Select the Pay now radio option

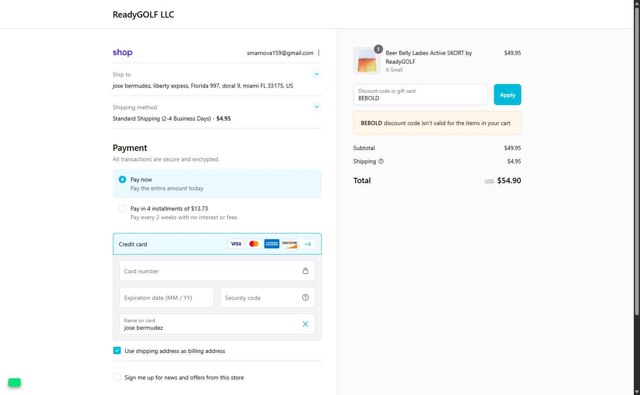pyautogui.click(x=122, y=179)
